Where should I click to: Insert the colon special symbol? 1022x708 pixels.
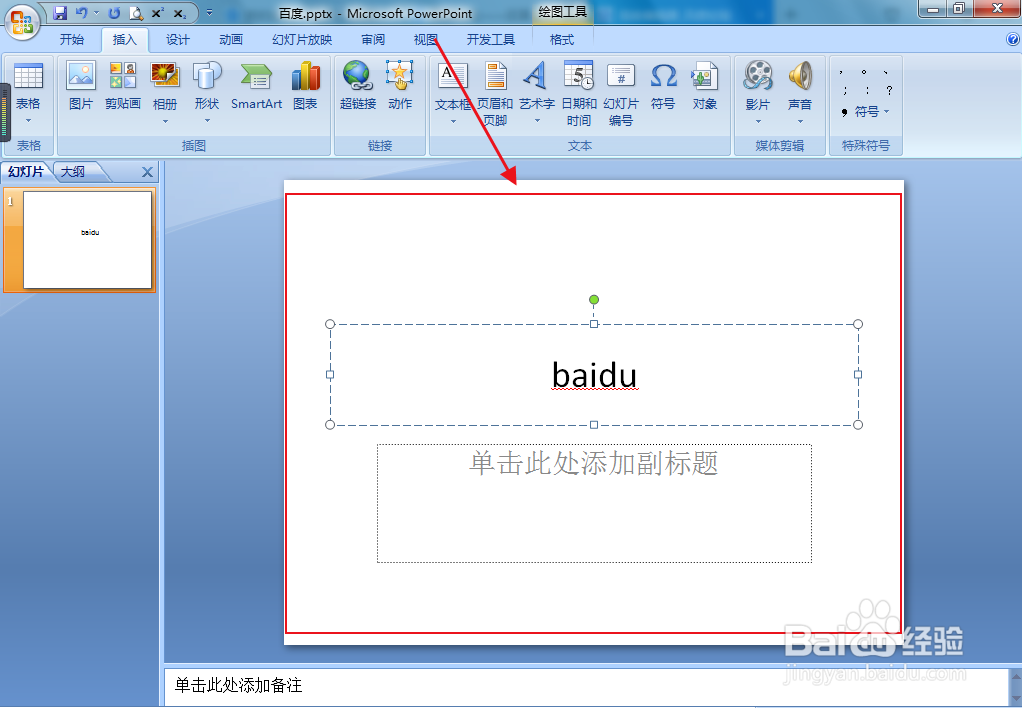[867, 90]
